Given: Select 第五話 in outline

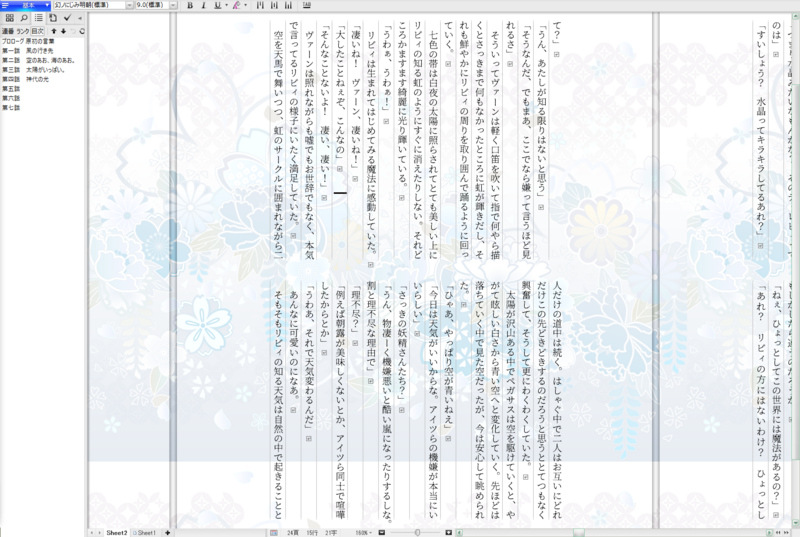Looking at the screenshot, I should tap(11, 89).
